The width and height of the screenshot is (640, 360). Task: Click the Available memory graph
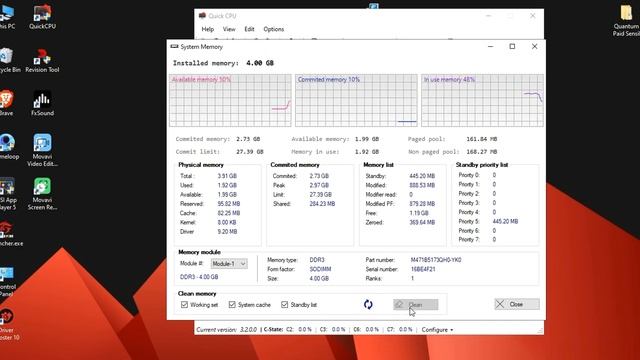click(231, 100)
